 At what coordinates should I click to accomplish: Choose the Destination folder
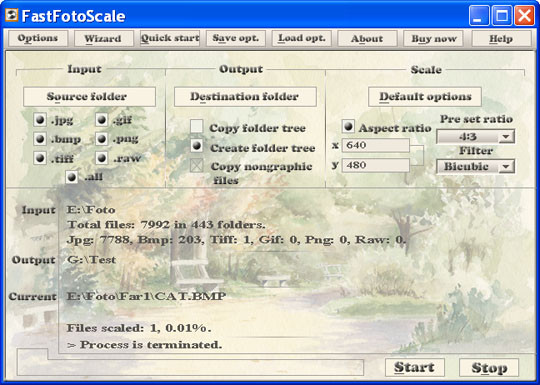point(245,97)
